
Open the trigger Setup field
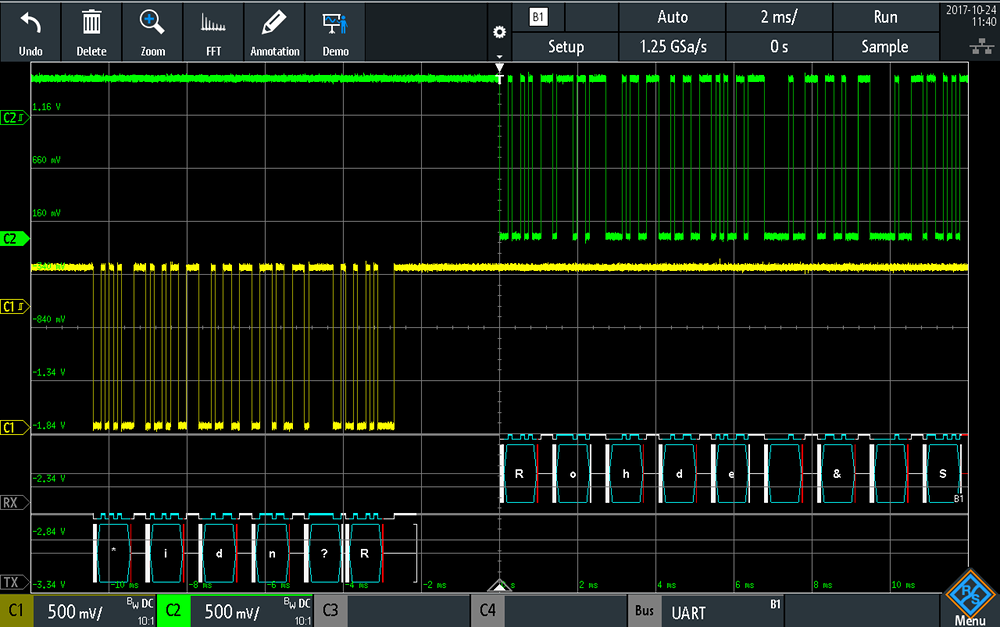point(566,47)
